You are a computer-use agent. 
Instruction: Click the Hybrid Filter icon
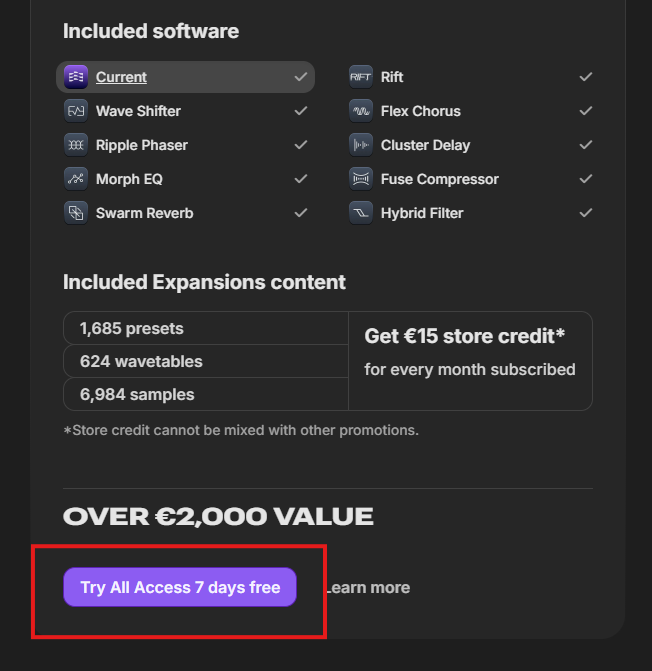[x=361, y=213]
